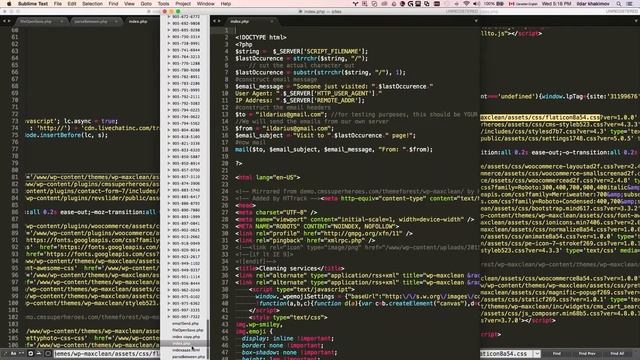Open Spotlight search icon
640x360 pixels.
coord(619,4)
